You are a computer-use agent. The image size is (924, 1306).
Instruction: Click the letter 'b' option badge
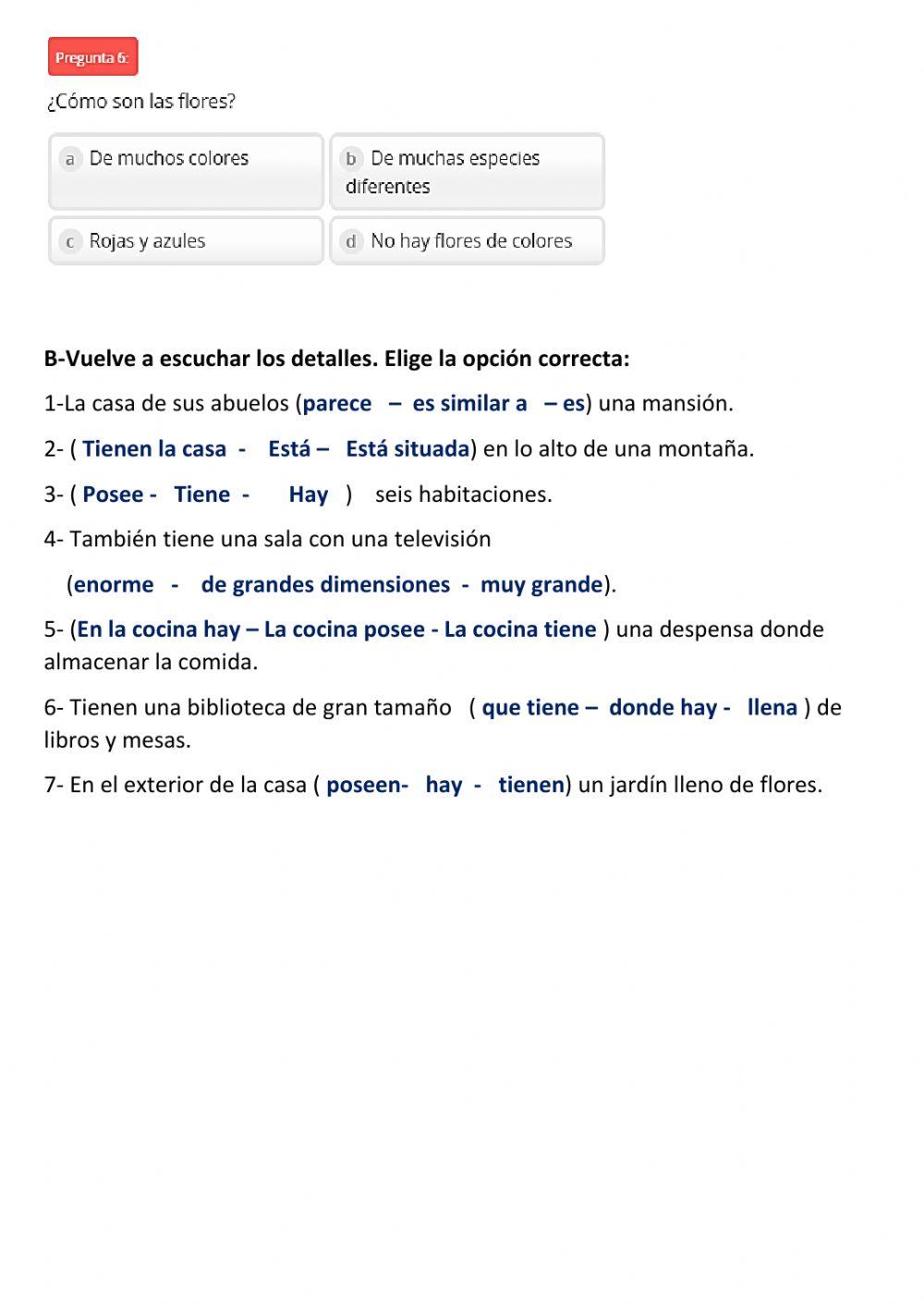[351, 159]
